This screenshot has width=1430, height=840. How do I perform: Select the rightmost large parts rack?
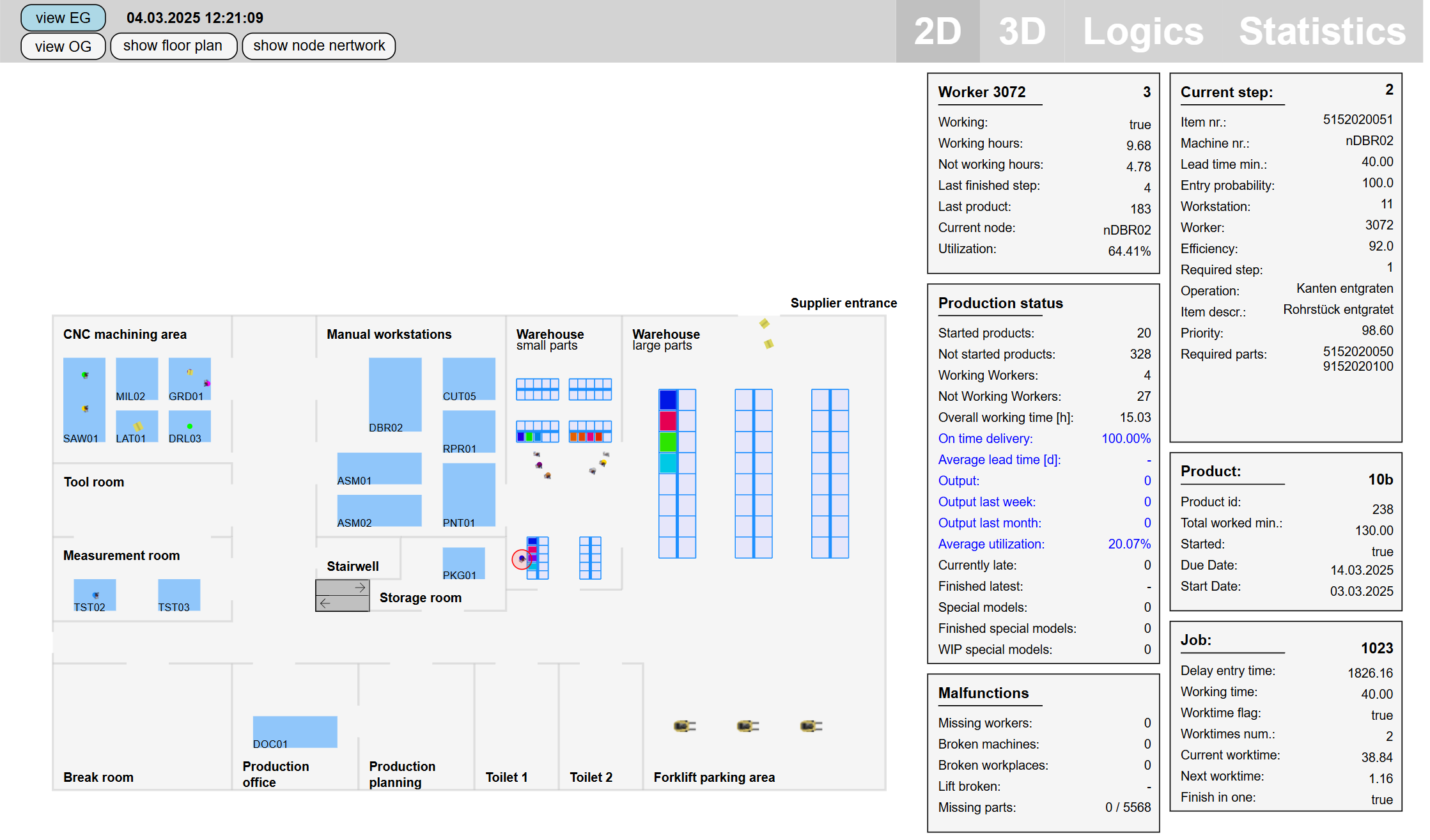[x=830, y=474]
